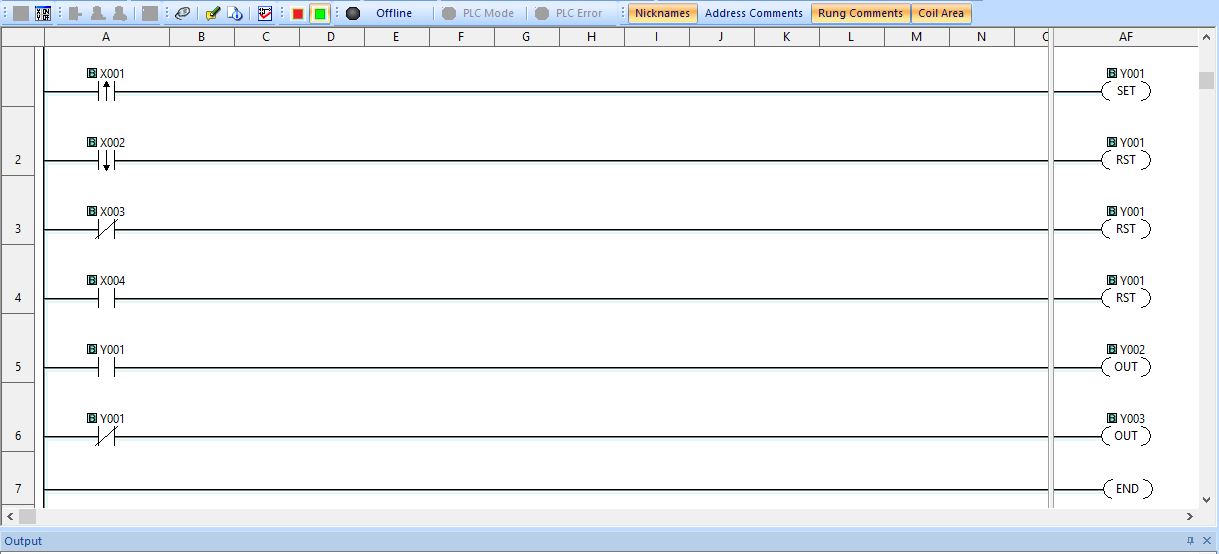Image resolution: width=1219 pixels, height=554 pixels.
Task: Toggle the Nicknames display option
Action: point(662,14)
